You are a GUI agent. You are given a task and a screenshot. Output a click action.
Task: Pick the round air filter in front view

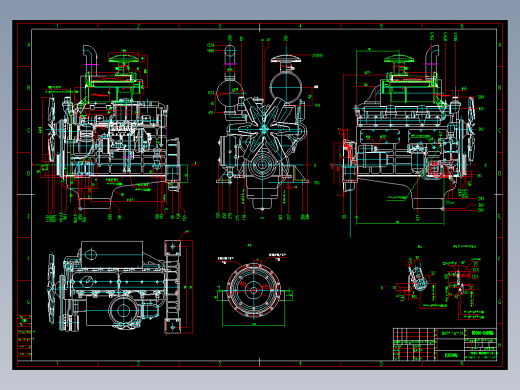coord(286,87)
